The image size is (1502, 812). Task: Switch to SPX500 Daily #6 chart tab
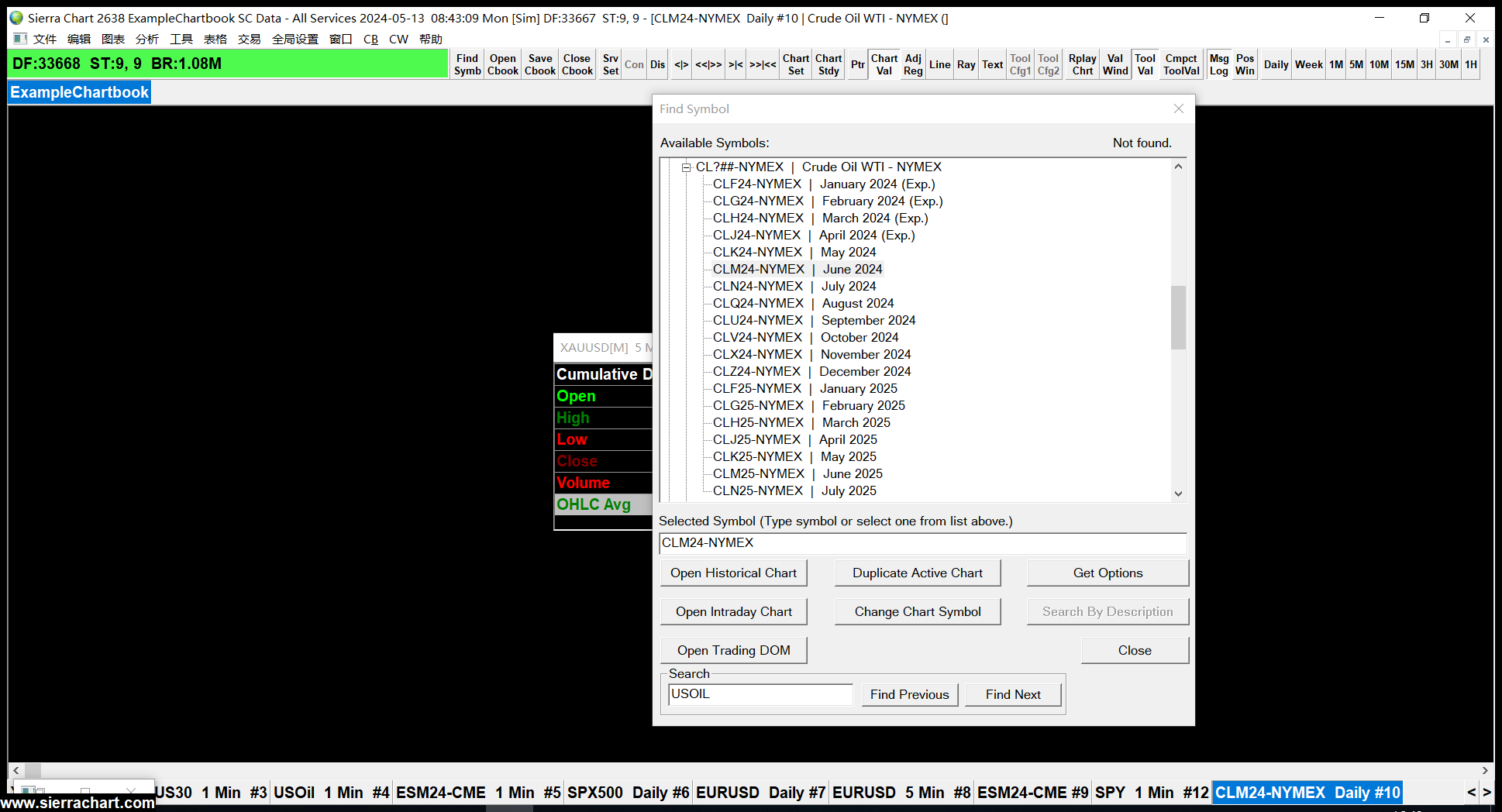[629, 793]
